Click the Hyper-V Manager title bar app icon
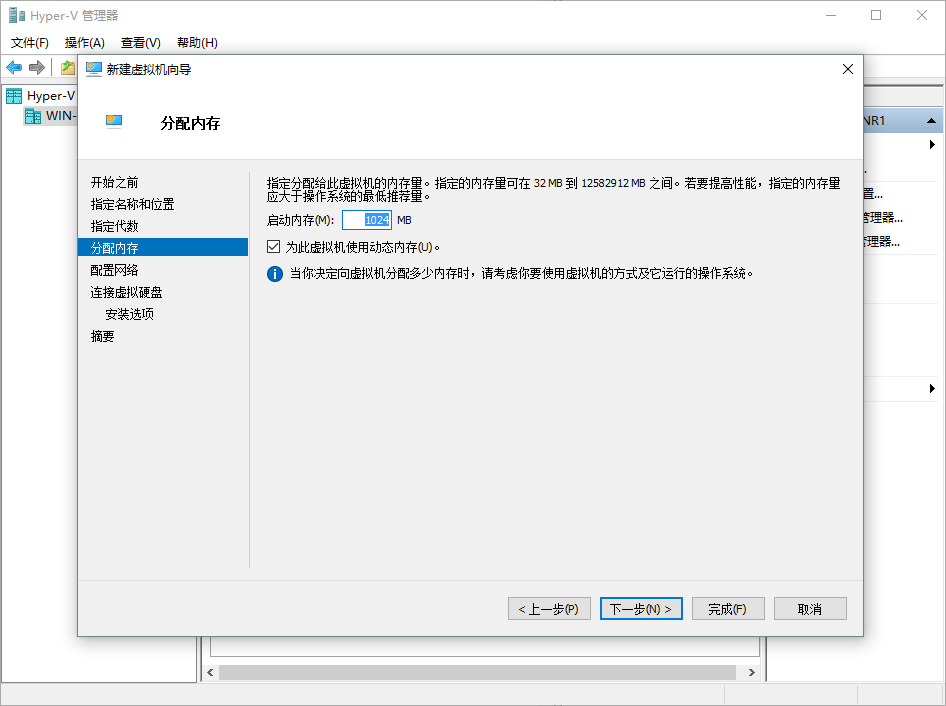Image resolution: width=946 pixels, height=706 pixels. (x=16, y=15)
